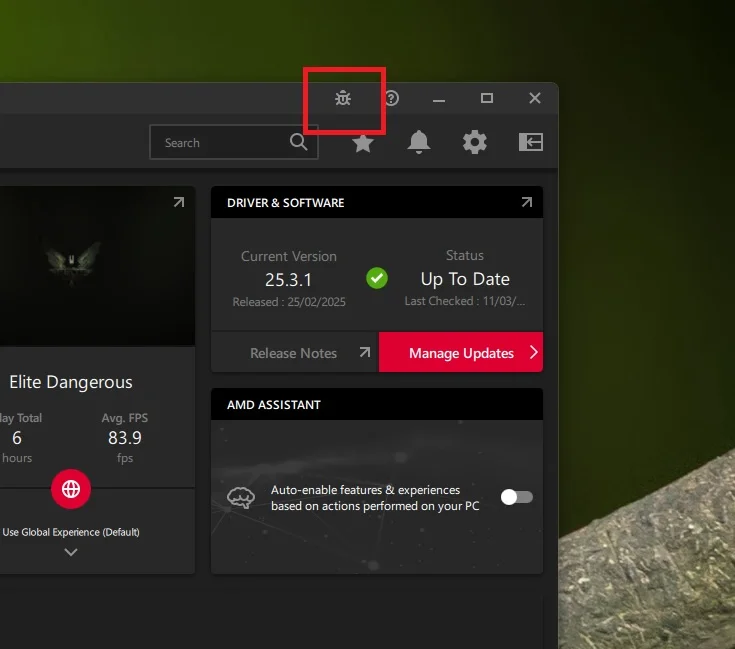The width and height of the screenshot is (735, 649).
Task: Toggle the sidebar panel icon
Action: pyautogui.click(x=531, y=142)
